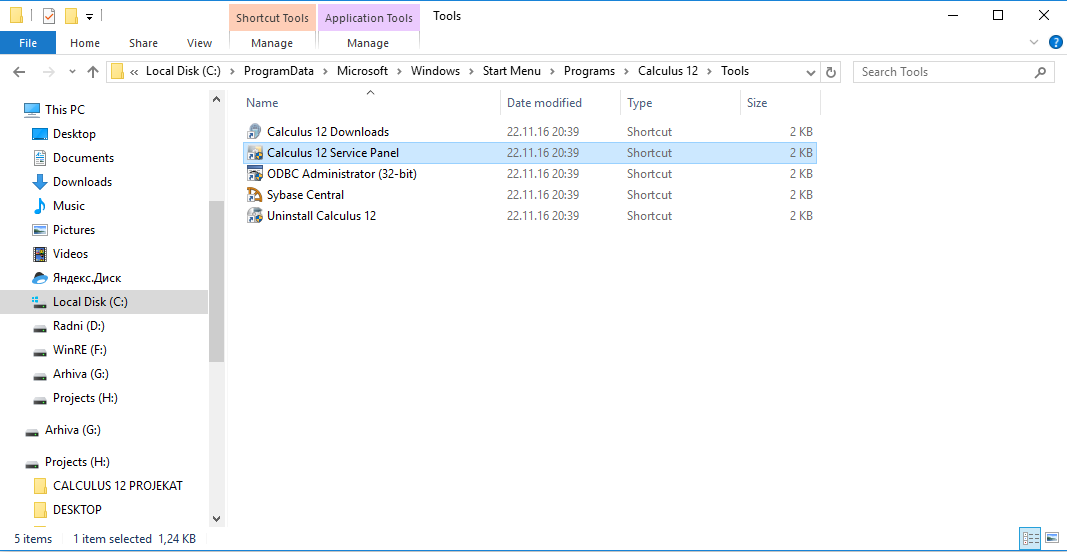Viewport: 1067px width, 552px height.
Task: Switch to large icons view in status bar
Action: [1050, 538]
